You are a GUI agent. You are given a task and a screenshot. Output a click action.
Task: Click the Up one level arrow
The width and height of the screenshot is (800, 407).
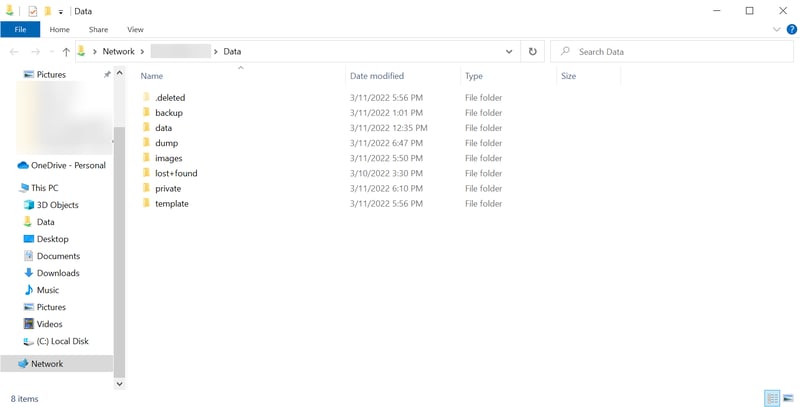(66, 52)
